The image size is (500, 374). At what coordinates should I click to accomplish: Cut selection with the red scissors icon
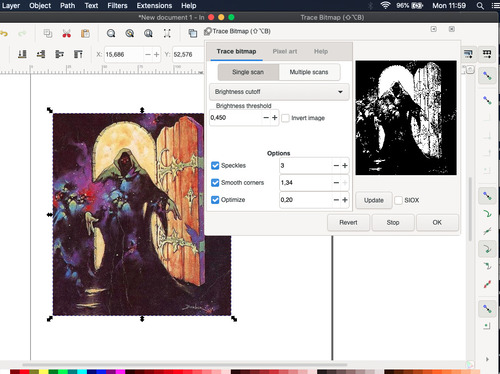point(67,33)
